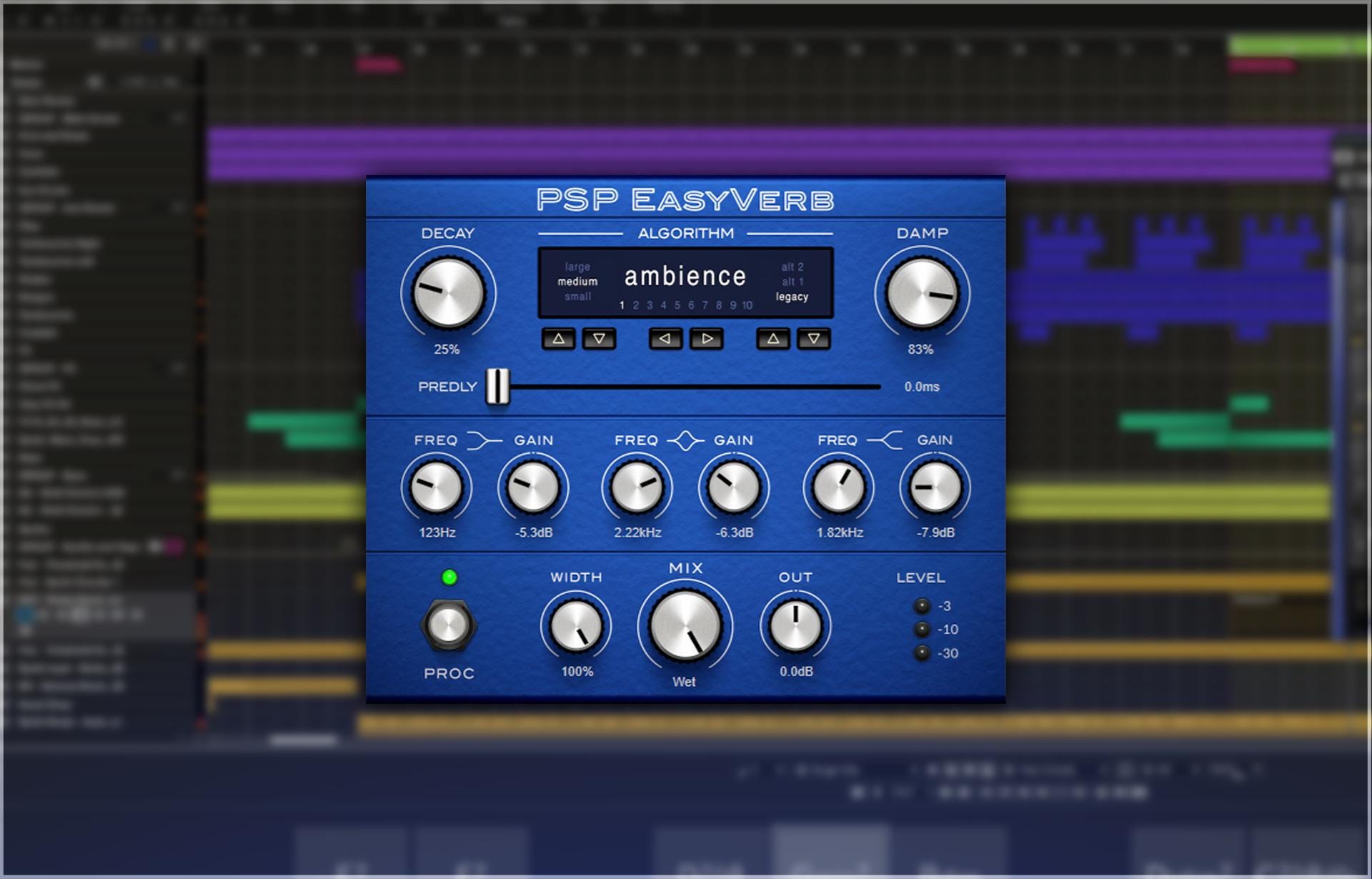Click the low shelf filter shape icon
The width and height of the screenshot is (1372, 879).
[x=484, y=441]
